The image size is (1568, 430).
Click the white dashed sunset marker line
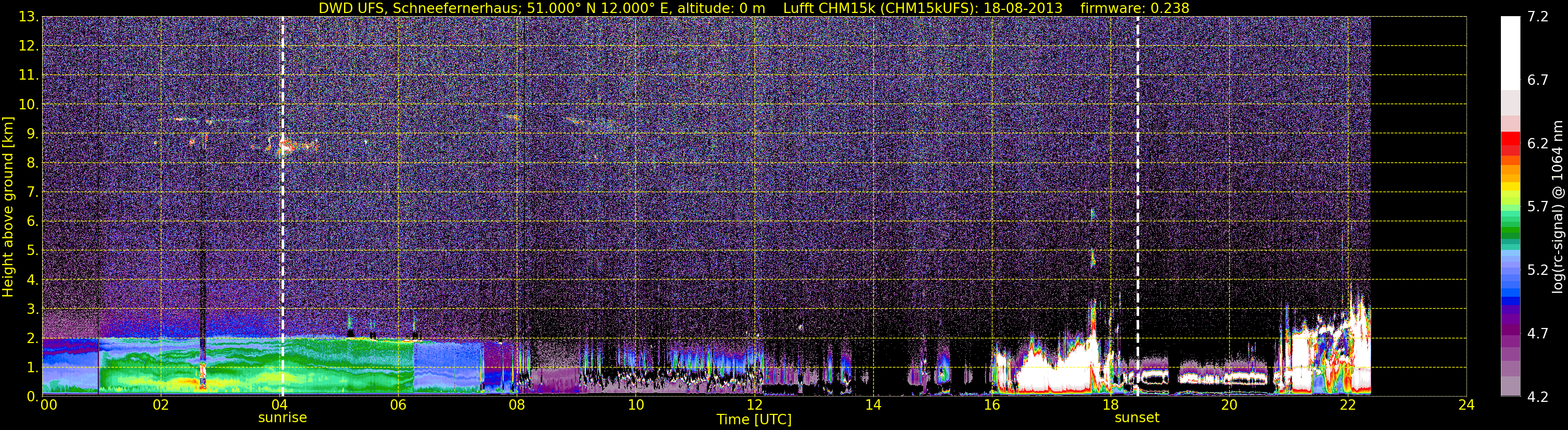point(1137,207)
